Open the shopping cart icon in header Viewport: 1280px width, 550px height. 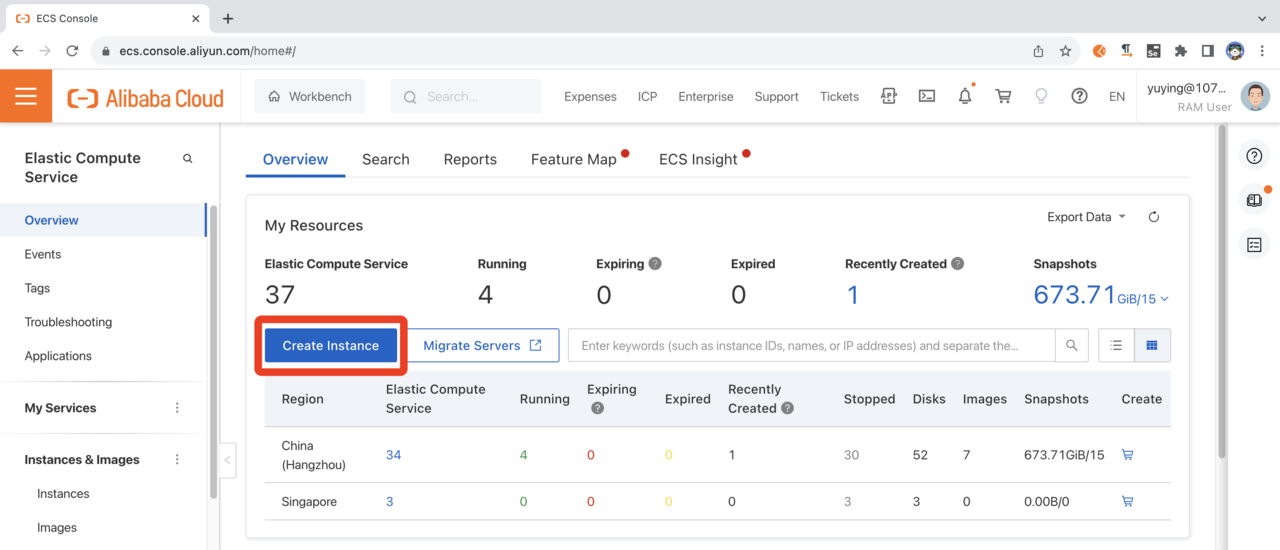tap(1003, 97)
